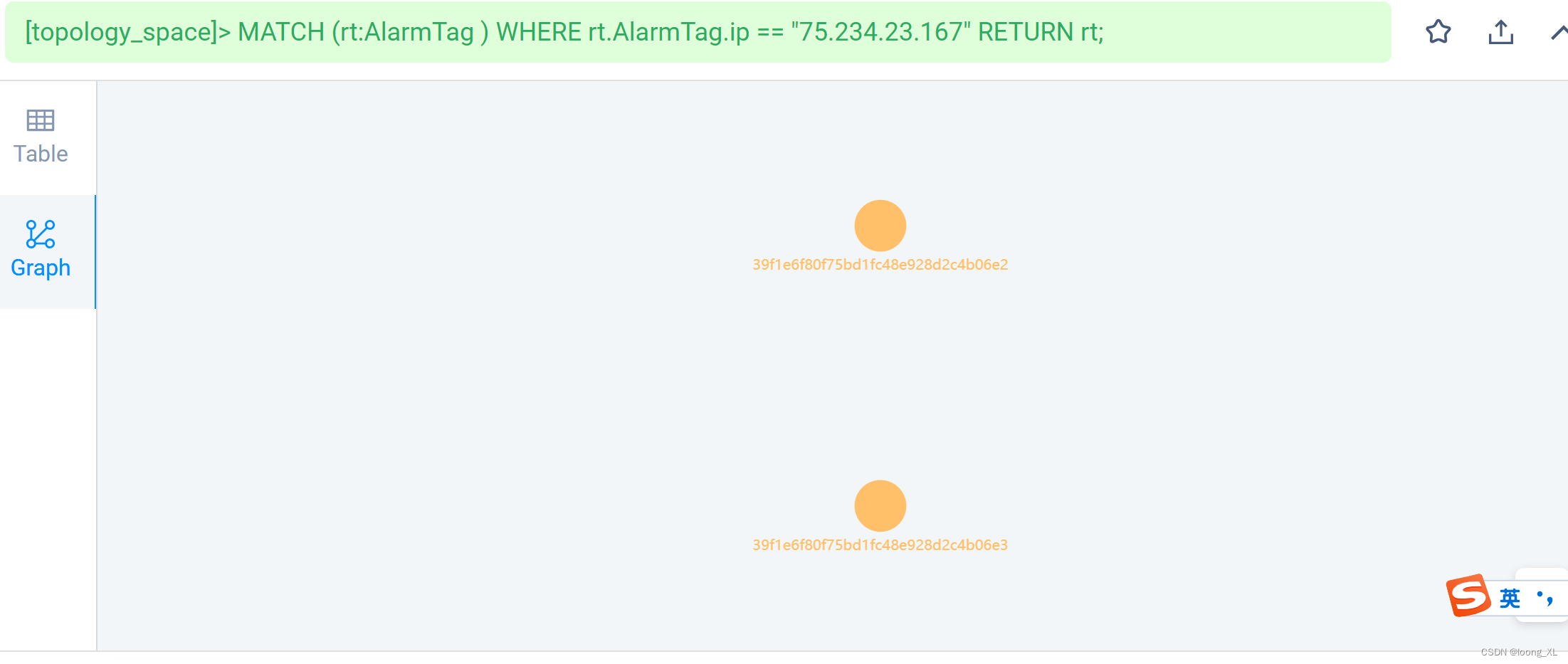Favorite the query with the star icon

click(1438, 32)
